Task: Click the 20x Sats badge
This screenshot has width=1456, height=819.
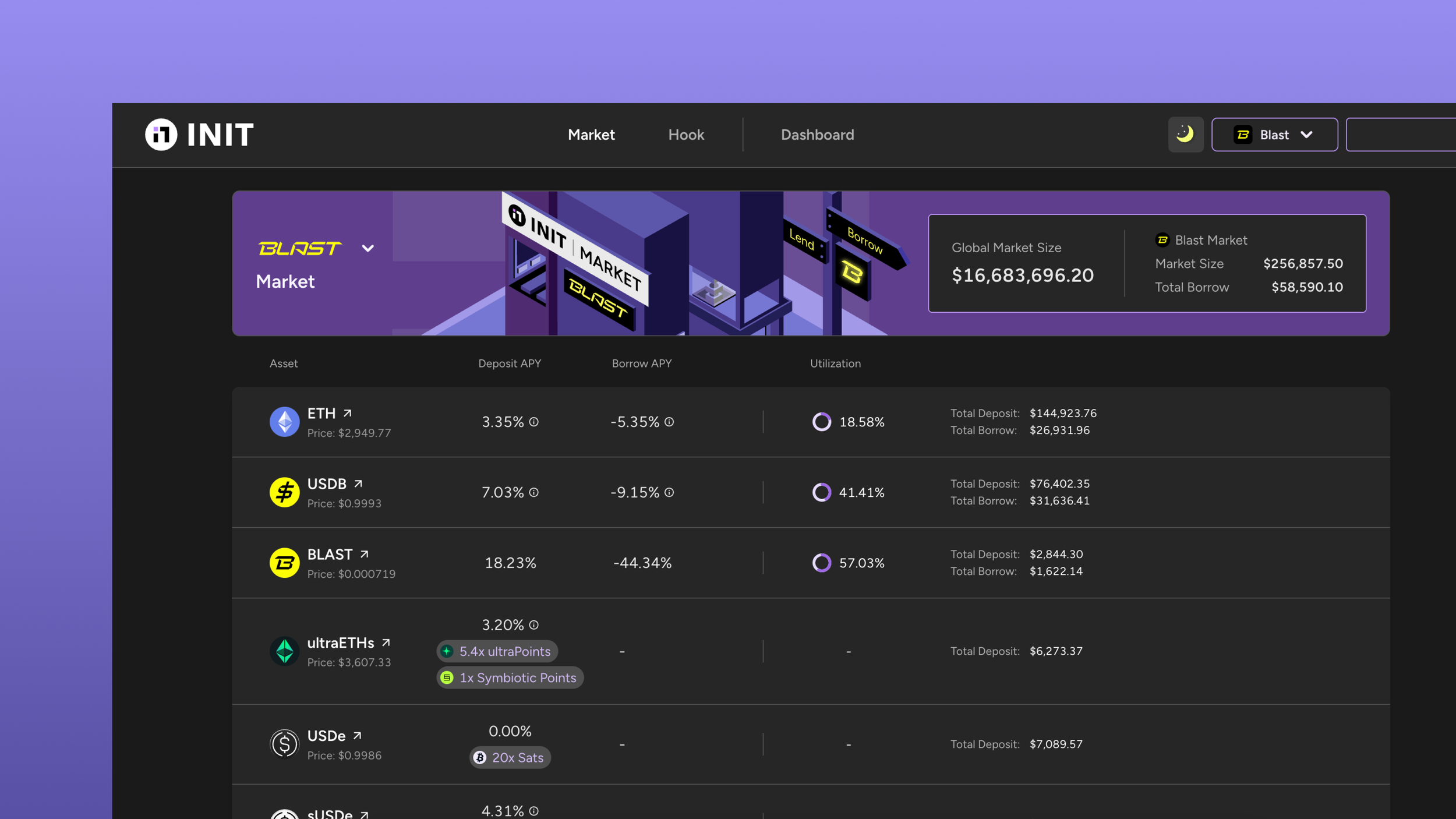Action: pyautogui.click(x=510, y=757)
